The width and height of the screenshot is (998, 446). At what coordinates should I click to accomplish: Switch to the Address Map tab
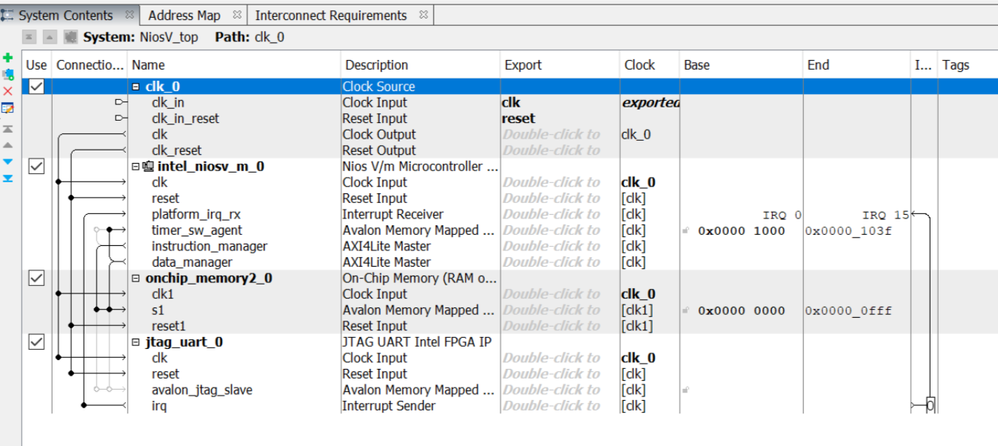(184, 15)
